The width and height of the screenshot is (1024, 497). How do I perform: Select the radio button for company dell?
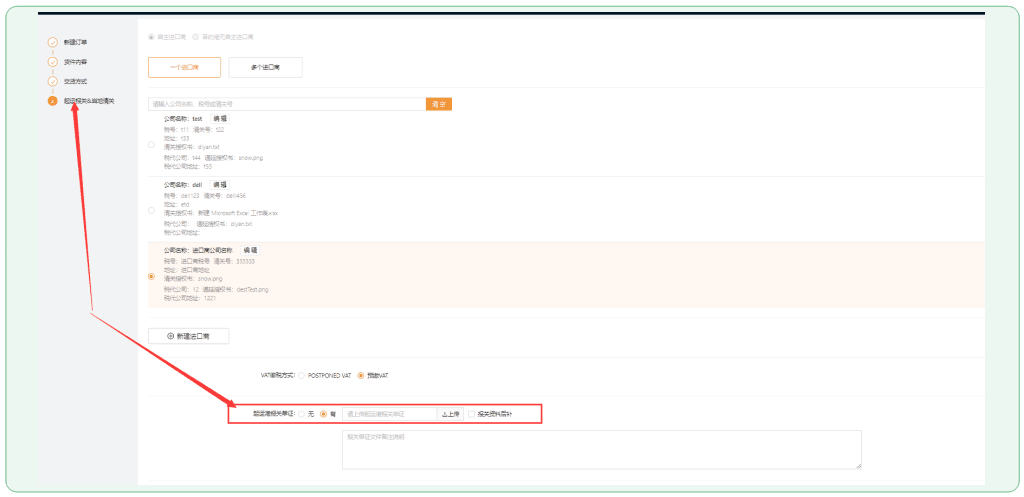click(151, 211)
